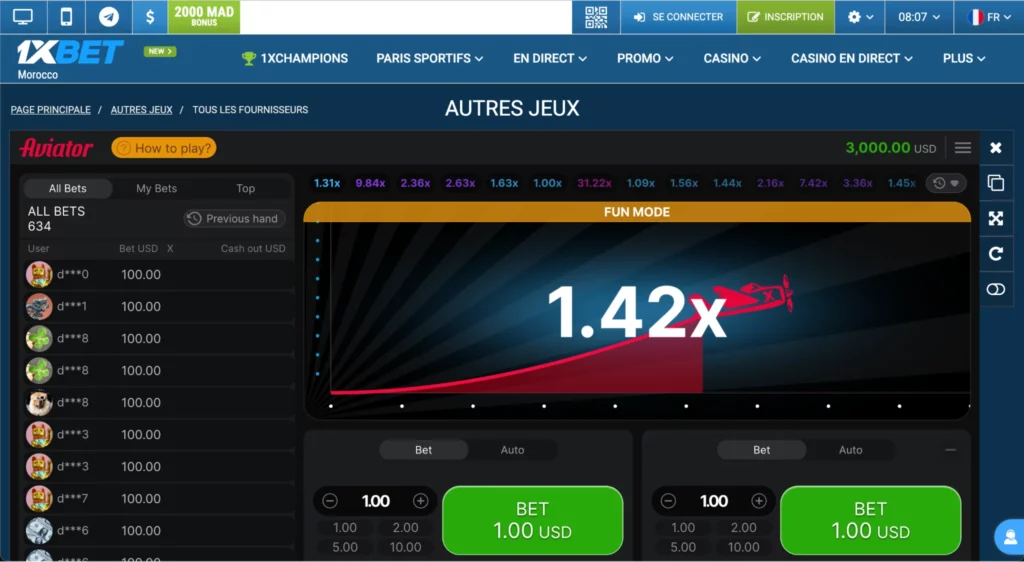
Task: Click the left bet amount field
Action: [376, 501]
